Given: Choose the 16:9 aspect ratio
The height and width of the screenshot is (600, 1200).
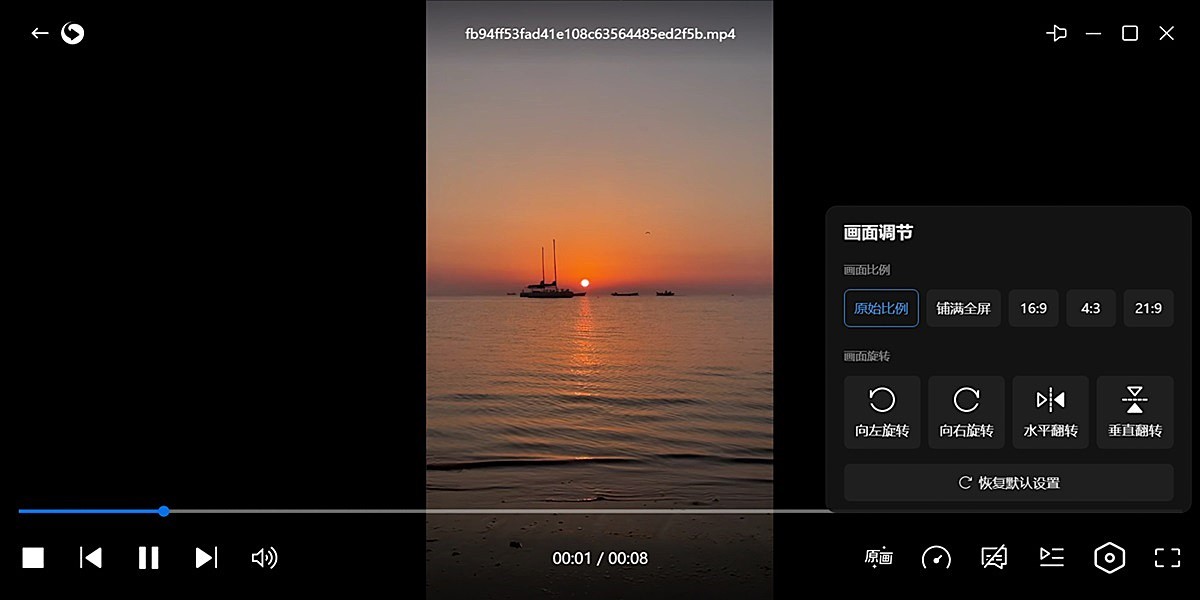Looking at the screenshot, I should click(x=1033, y=308).
